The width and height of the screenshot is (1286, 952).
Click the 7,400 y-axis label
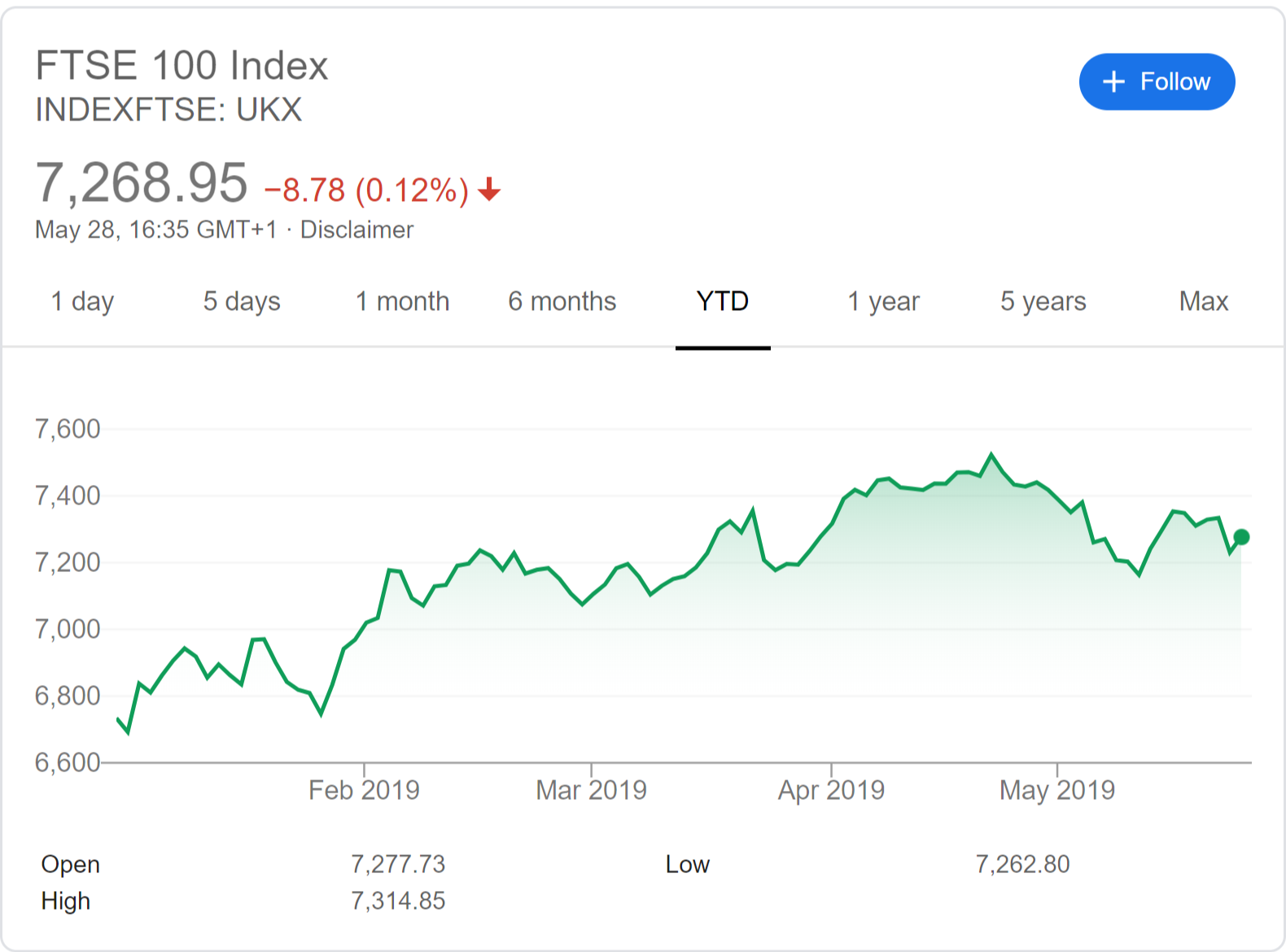[x=68, y=496]
